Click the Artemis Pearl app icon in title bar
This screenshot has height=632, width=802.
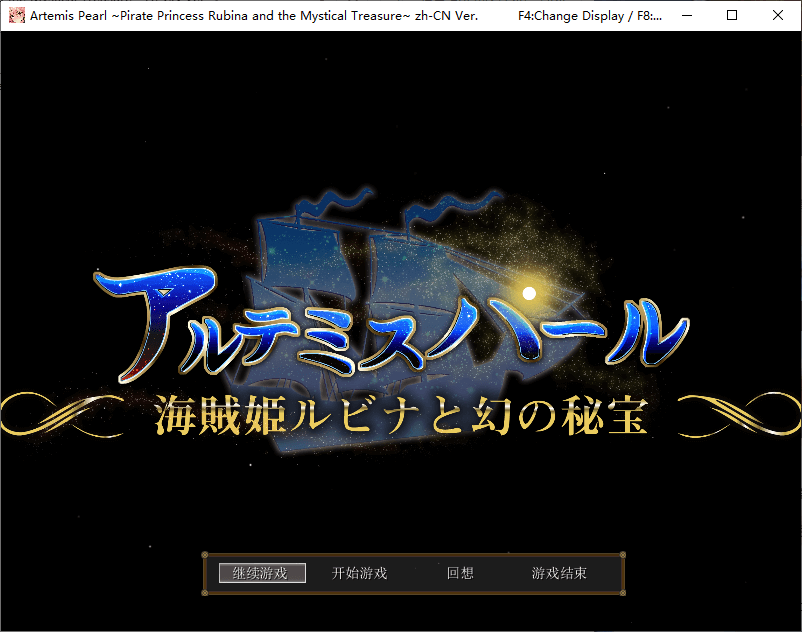click(x=16, y=15)
